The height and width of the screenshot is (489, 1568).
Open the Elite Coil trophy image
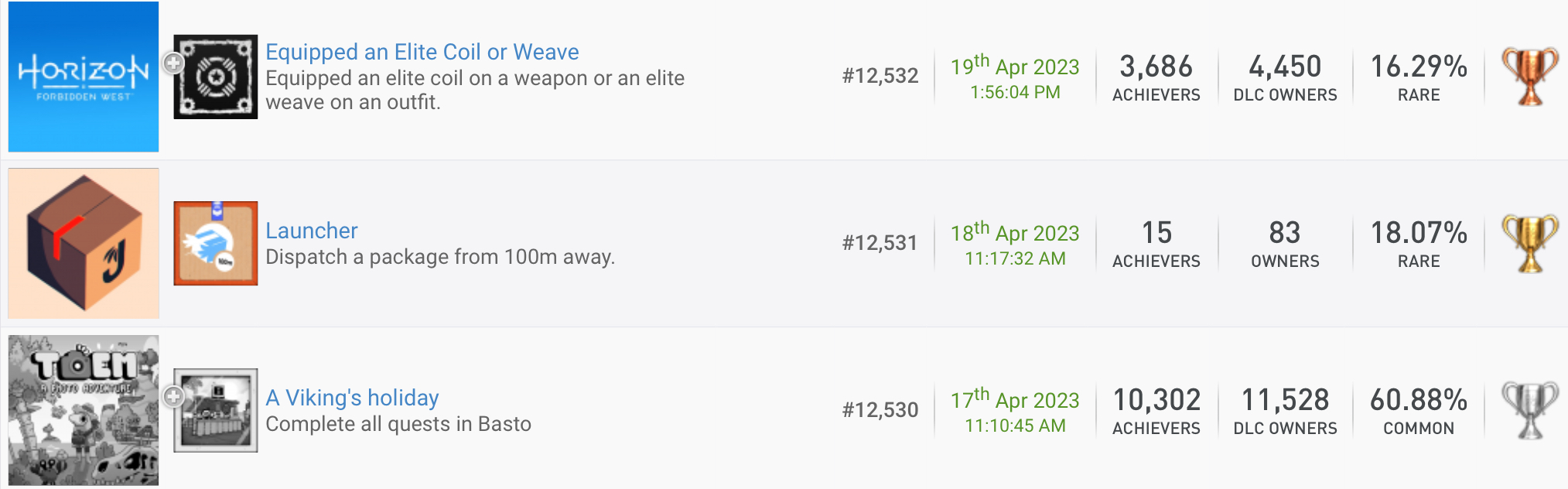point(216,77)
